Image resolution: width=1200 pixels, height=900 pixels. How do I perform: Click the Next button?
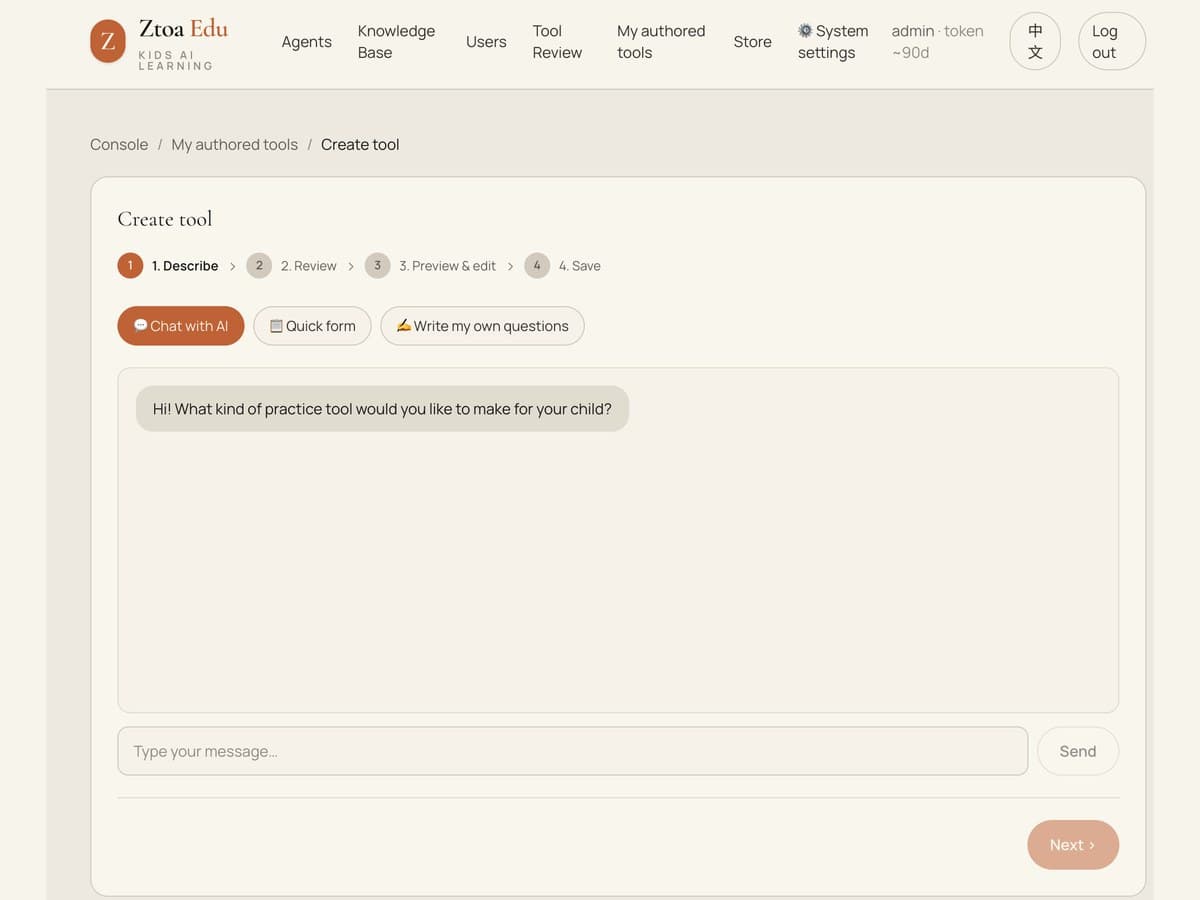[x=1072, y=845]
